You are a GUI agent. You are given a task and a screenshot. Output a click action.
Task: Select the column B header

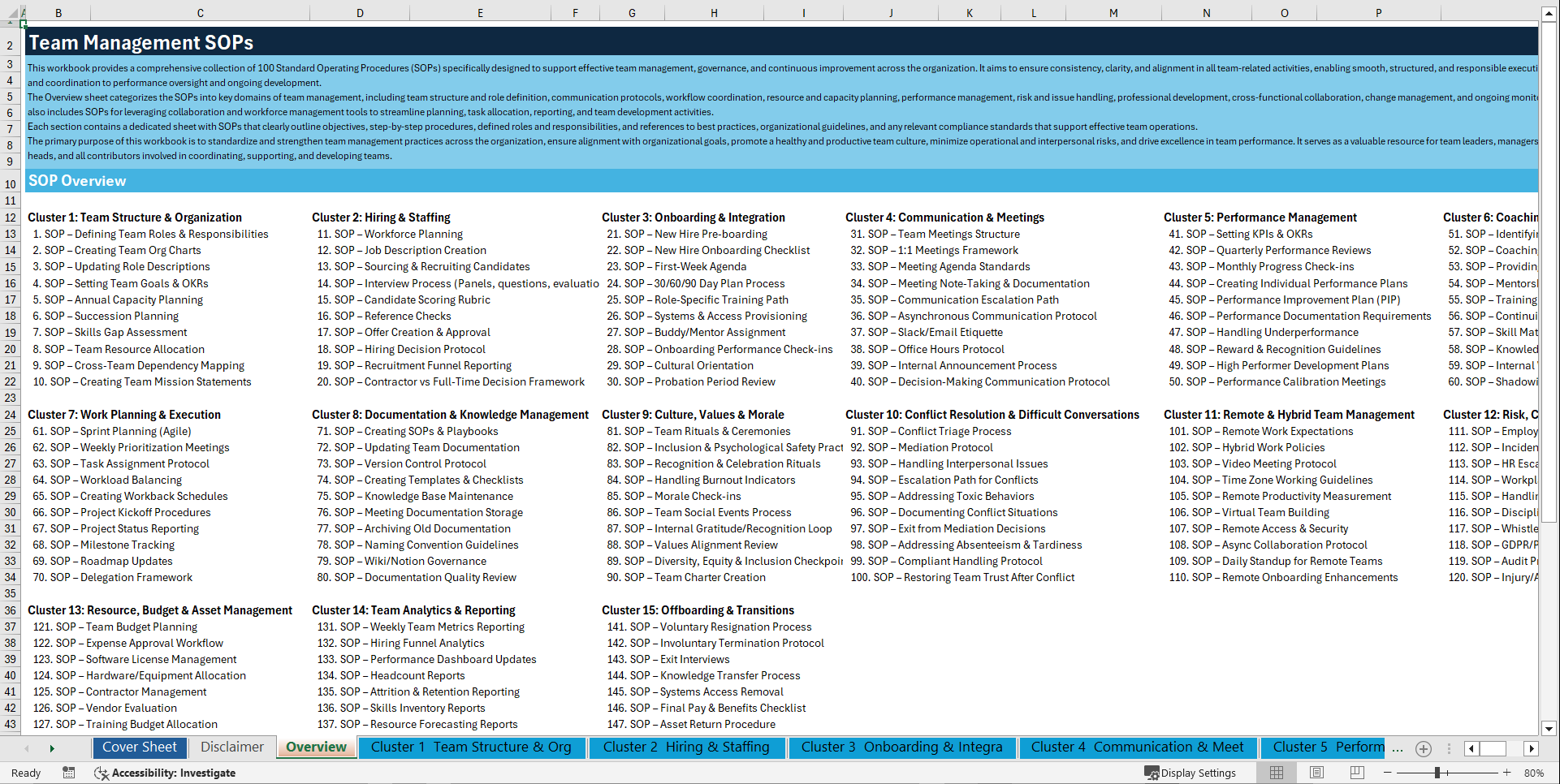[58, 12]
